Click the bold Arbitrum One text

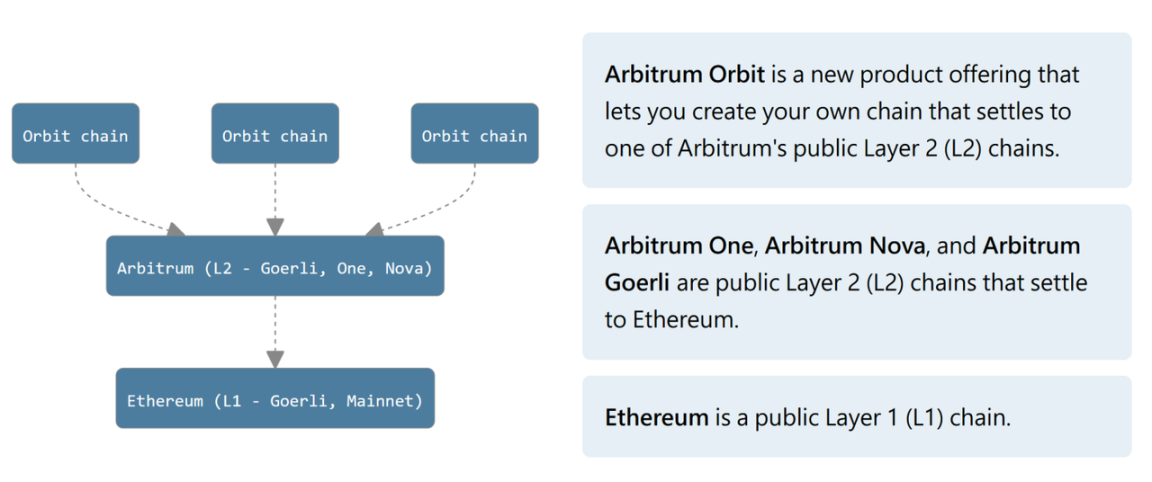[x=679, y=246]
